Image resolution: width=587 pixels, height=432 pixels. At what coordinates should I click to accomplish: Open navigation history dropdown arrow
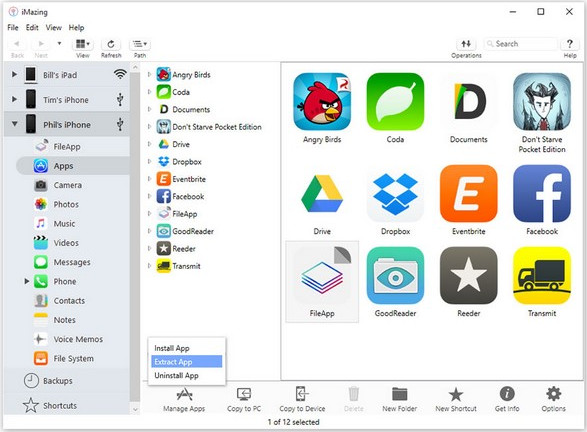point(59,43)
